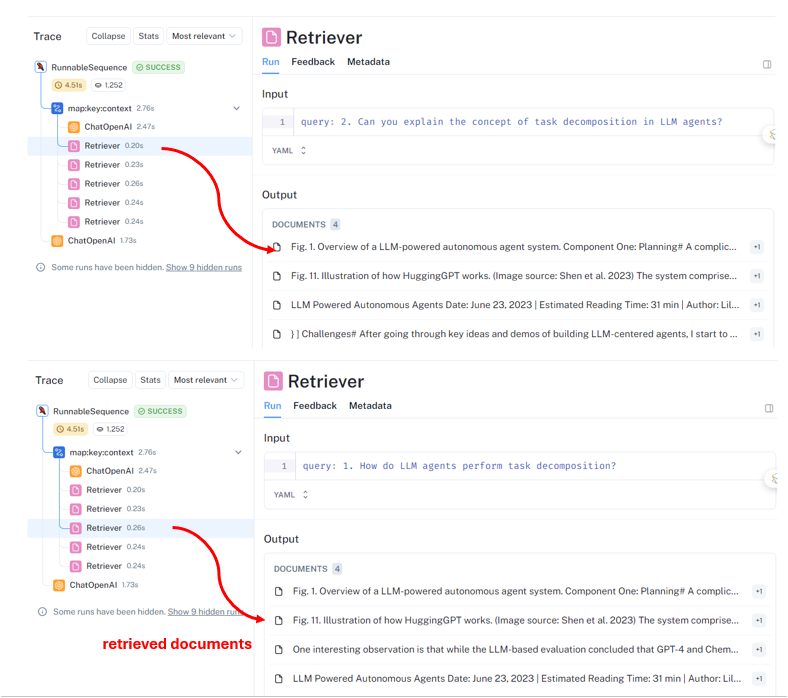788x698 pixels.
Task: Click the +1 badge on the 'One interesting observation' document
Action: pos(759,650)
